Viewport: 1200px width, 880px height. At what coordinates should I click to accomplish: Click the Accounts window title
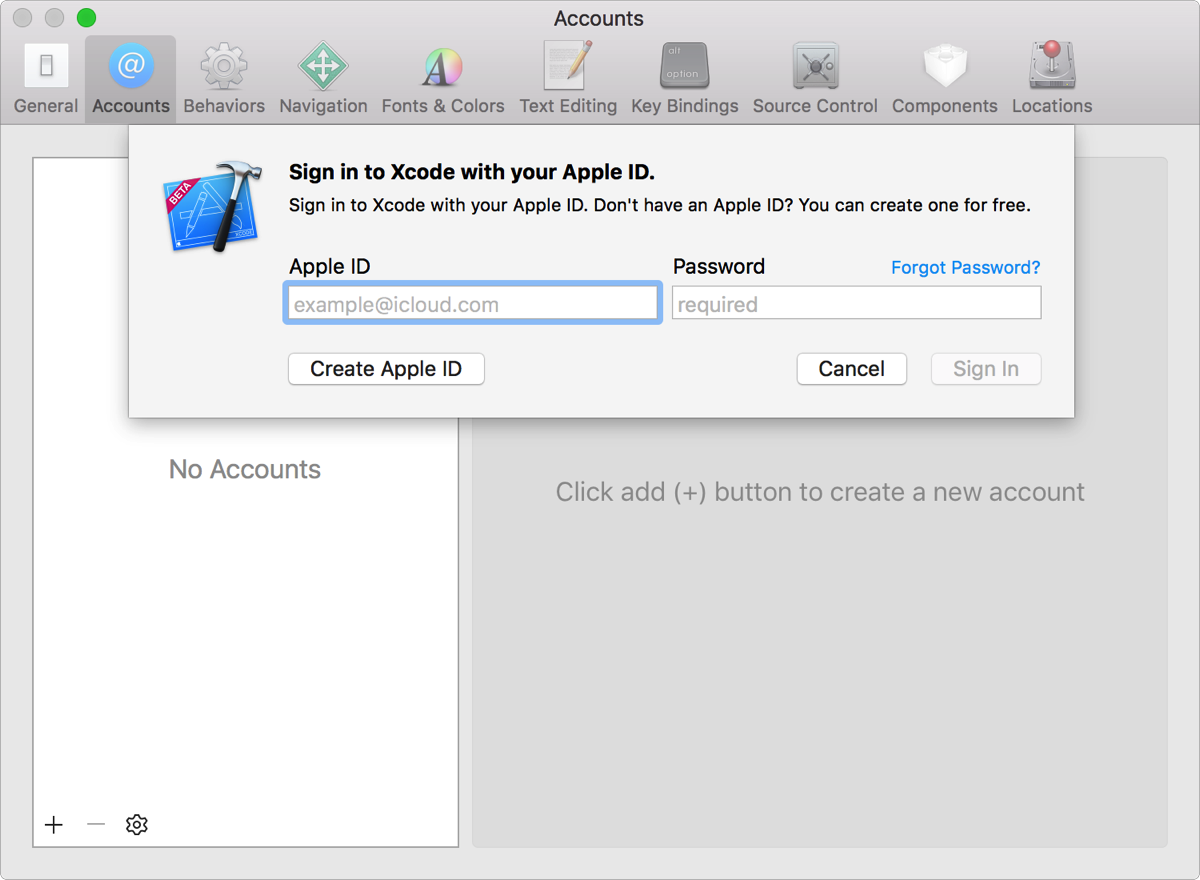[599, 18]
